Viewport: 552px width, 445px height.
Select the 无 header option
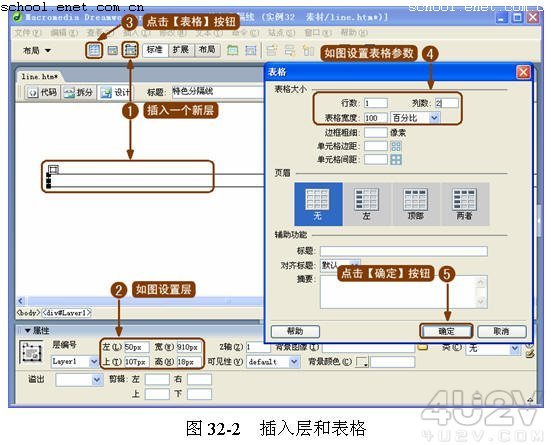318,204
